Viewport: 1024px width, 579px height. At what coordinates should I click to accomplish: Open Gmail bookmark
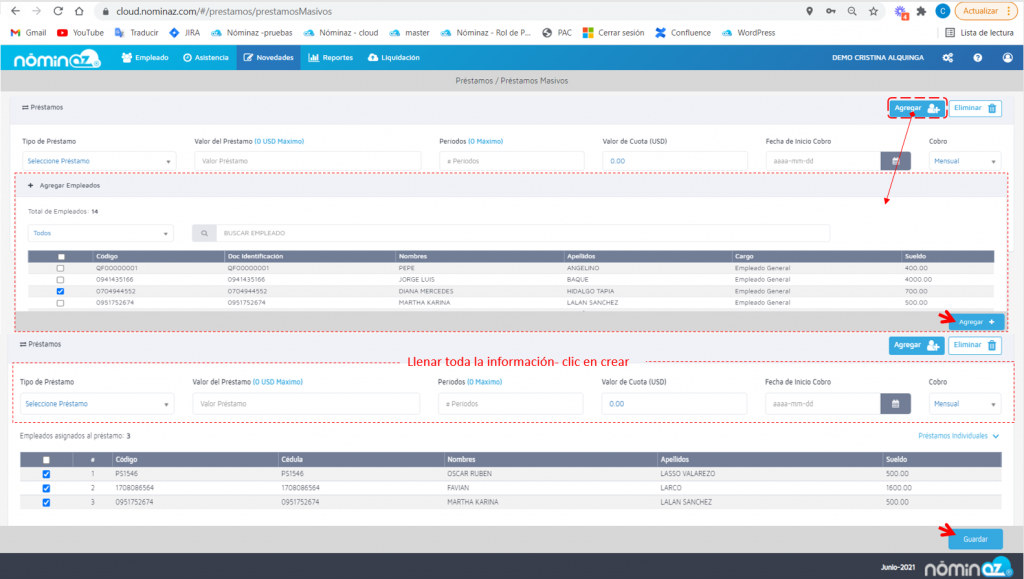point(29,33)
